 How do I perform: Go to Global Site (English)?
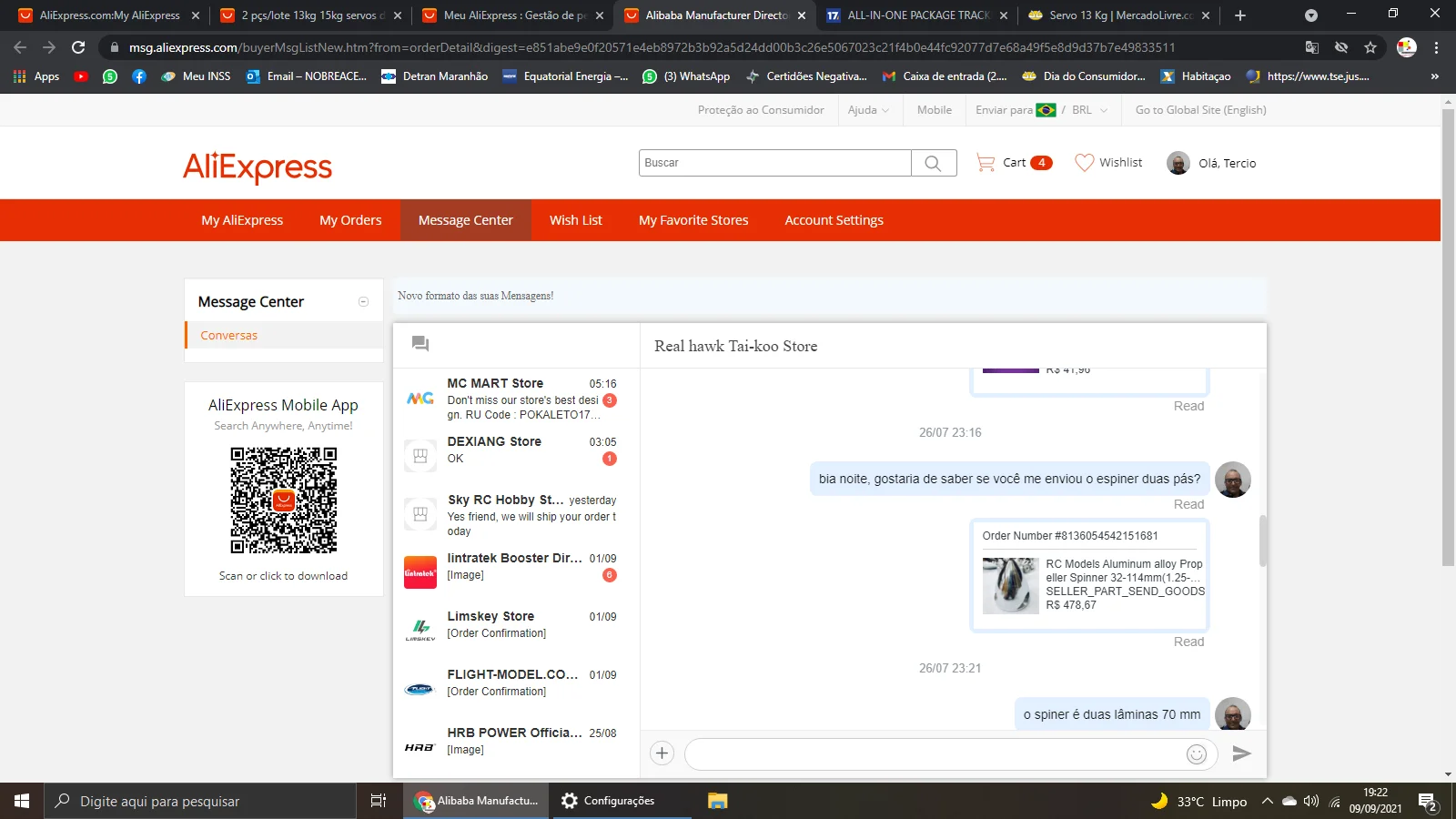pyautogui.click(x=1201, y=110)
